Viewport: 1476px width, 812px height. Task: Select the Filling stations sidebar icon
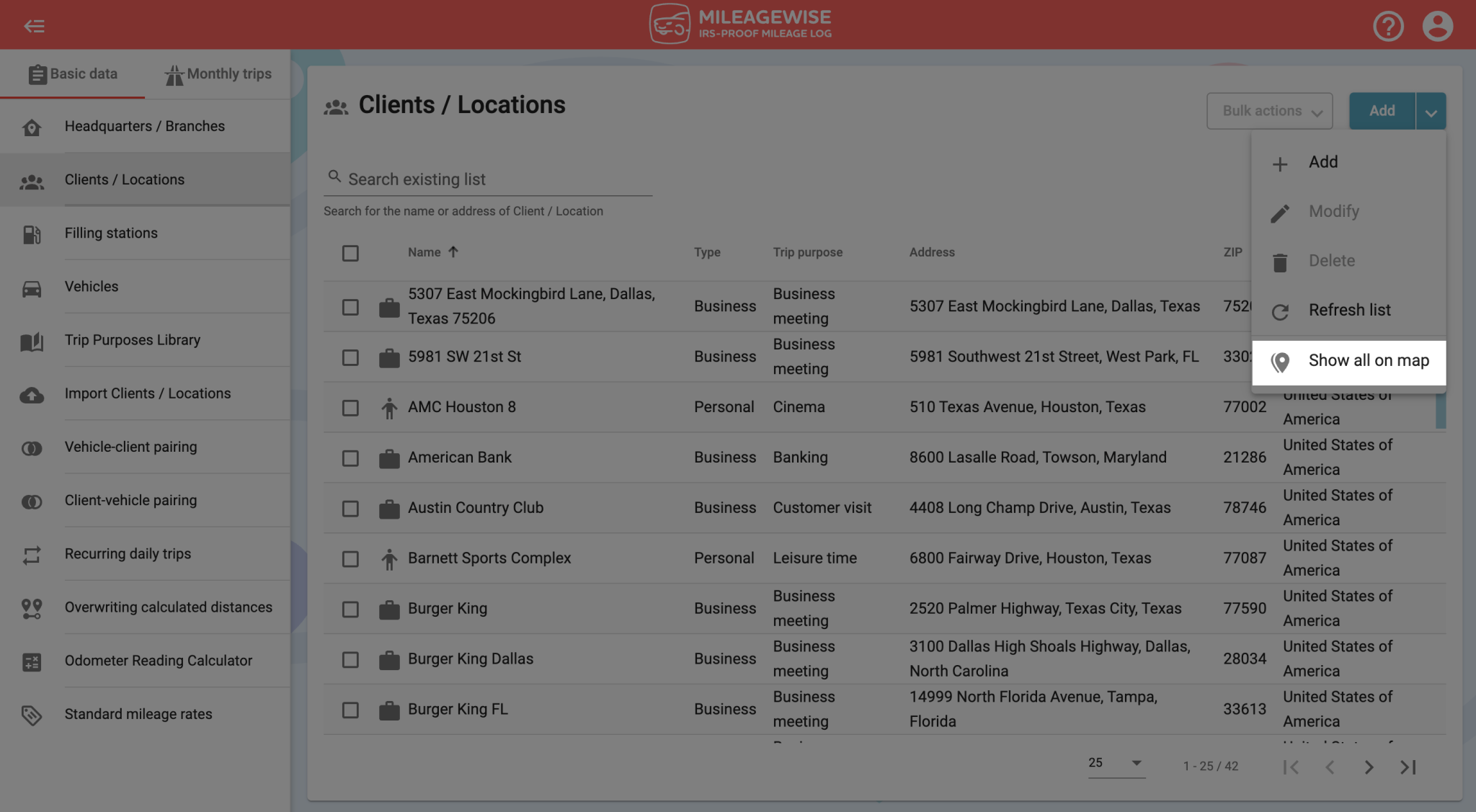pyautogui.click(x=32, y=233)
